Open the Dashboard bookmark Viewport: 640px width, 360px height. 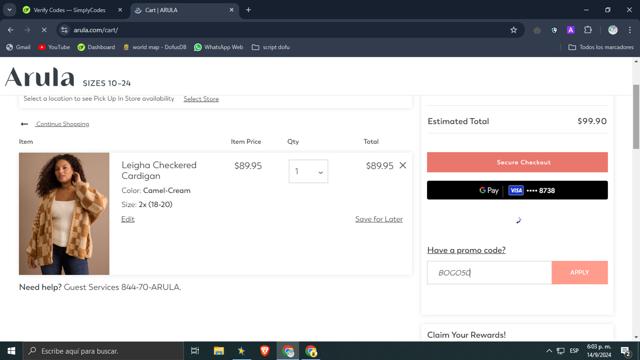(96, 47)
